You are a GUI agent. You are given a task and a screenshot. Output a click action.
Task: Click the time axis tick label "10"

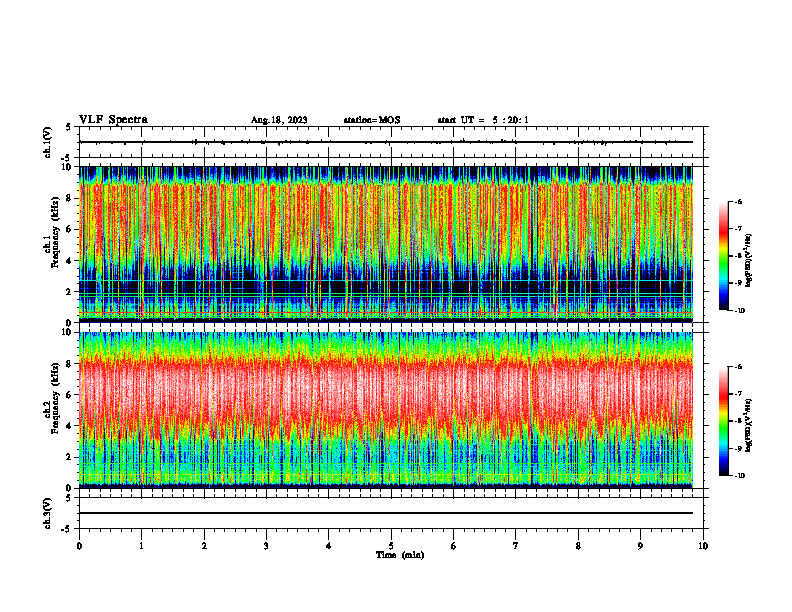(703, 546)
